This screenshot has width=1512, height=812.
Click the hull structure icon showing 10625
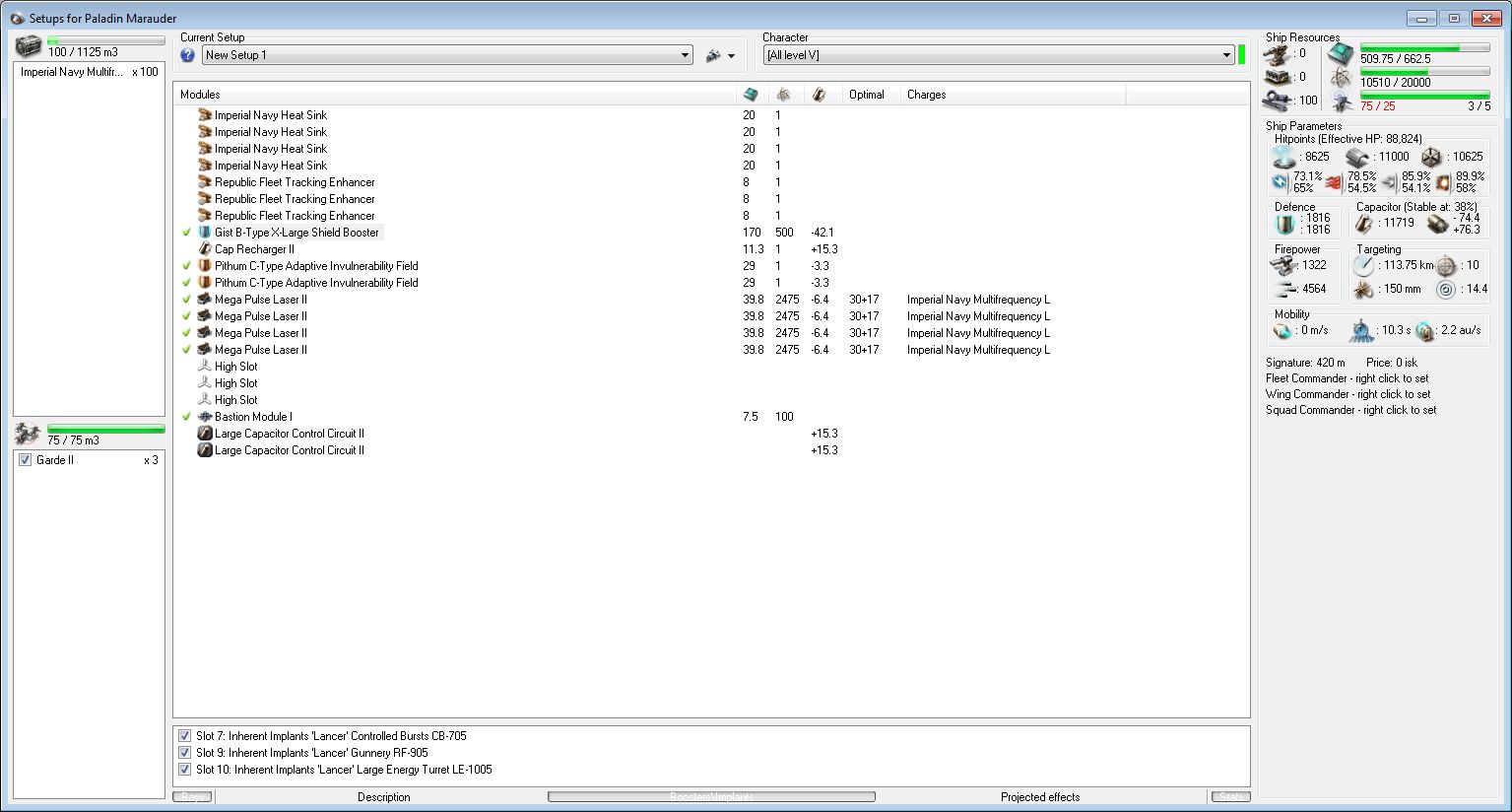[1431, 157]
